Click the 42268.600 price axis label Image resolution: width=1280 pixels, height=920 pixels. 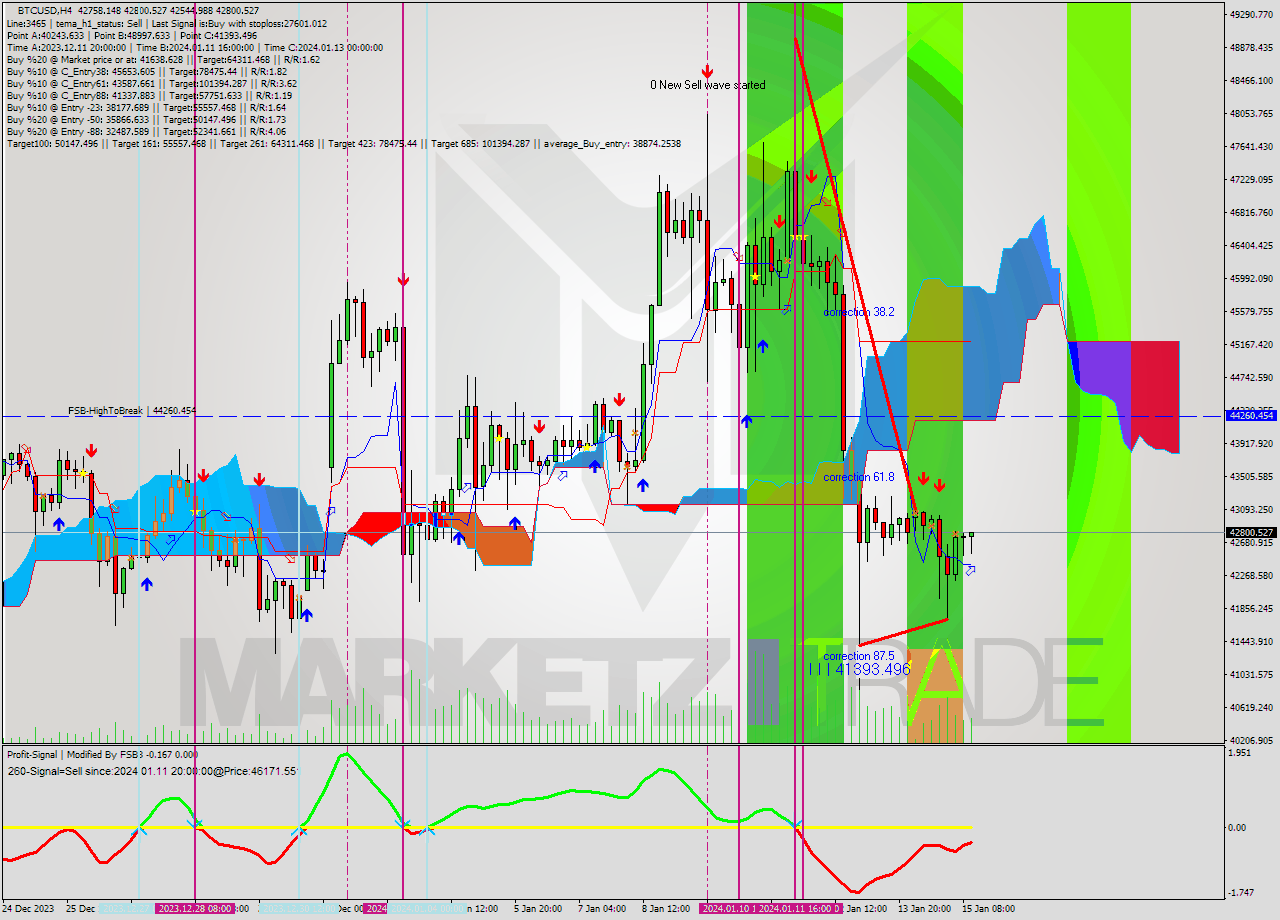1251,575
